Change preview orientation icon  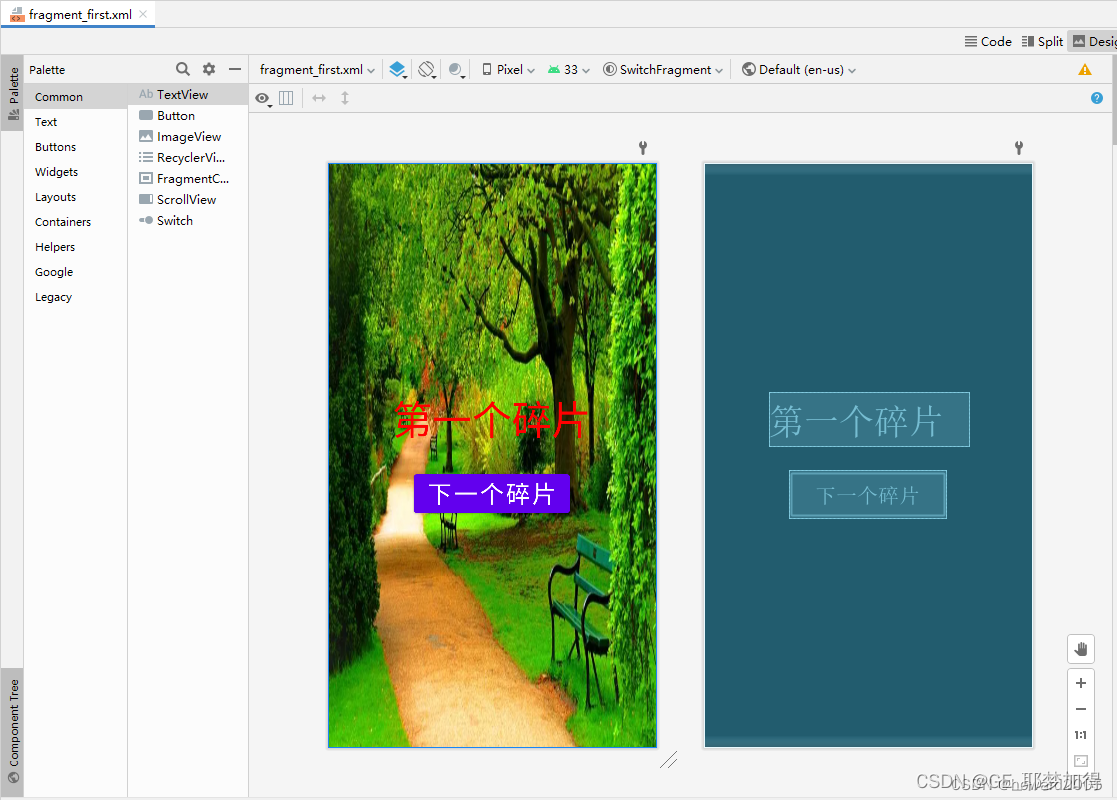[x=427, y=70]
